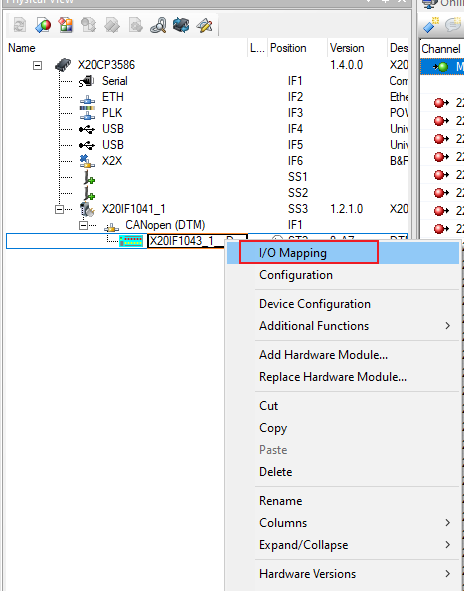Click version 1.2.1.0 cell
464x591 pixels.
pos(346,209)
